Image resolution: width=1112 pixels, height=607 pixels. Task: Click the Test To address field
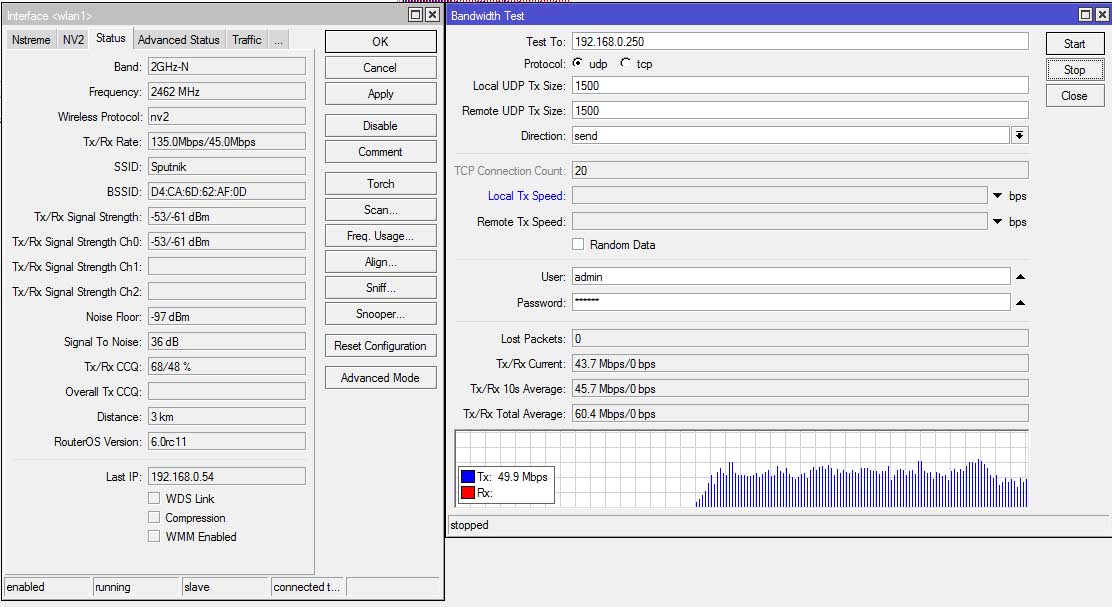[x=800, y=41]
